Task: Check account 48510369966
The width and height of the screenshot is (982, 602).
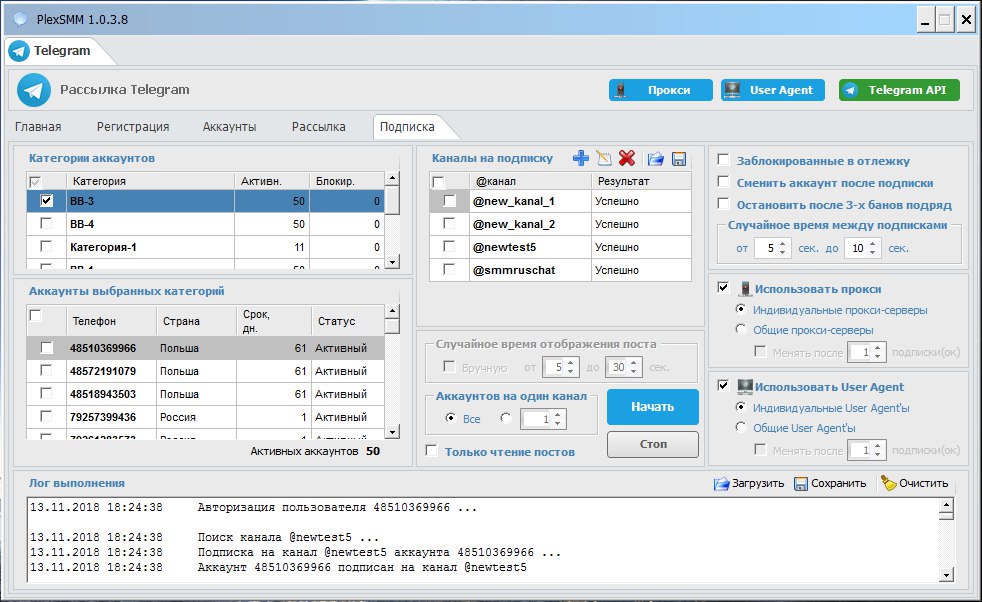Action: 46,348
